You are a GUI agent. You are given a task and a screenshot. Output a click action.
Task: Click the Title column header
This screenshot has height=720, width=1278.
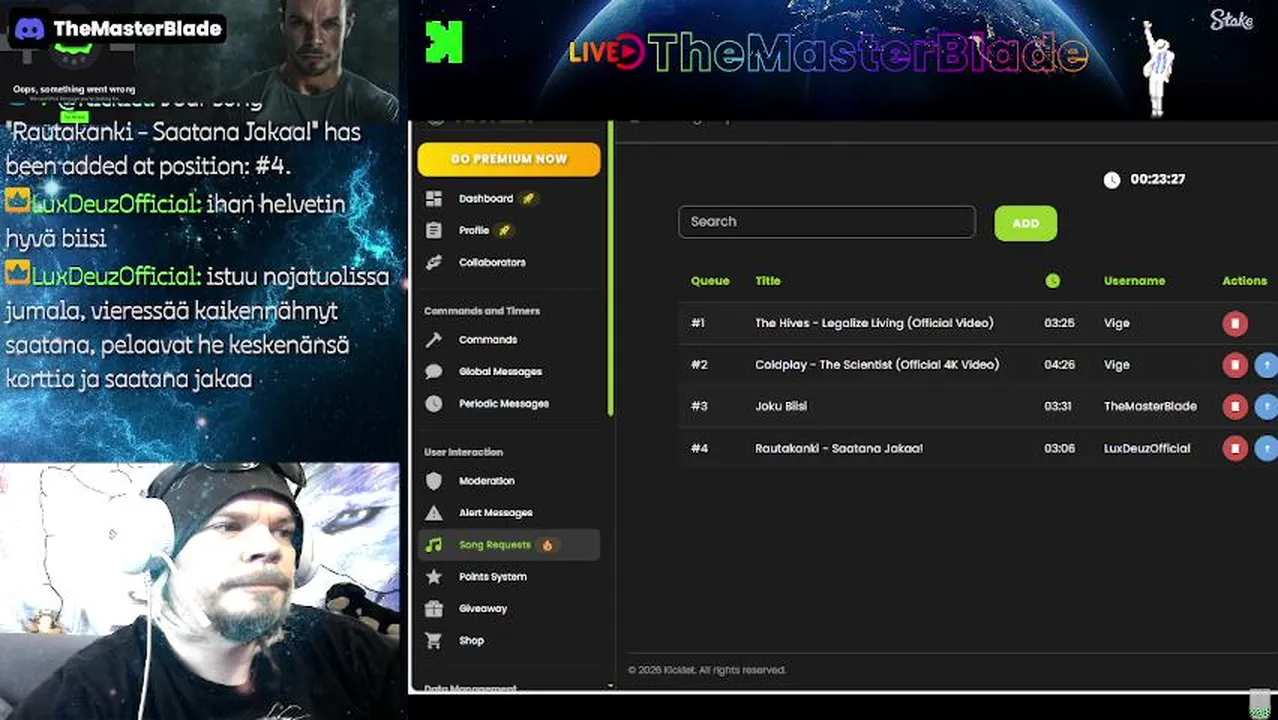(768, 281)
